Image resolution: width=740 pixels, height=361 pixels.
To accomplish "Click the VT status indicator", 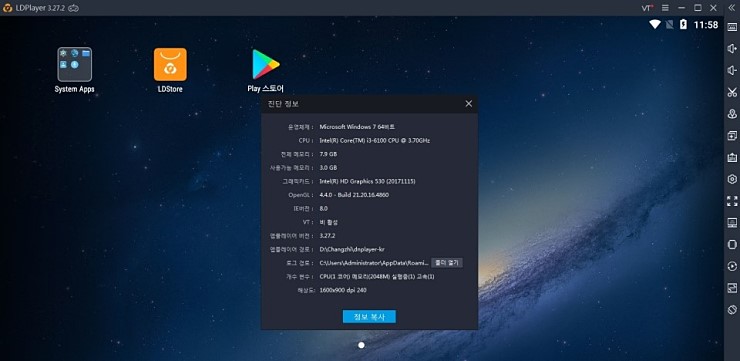I will point(647,8).
